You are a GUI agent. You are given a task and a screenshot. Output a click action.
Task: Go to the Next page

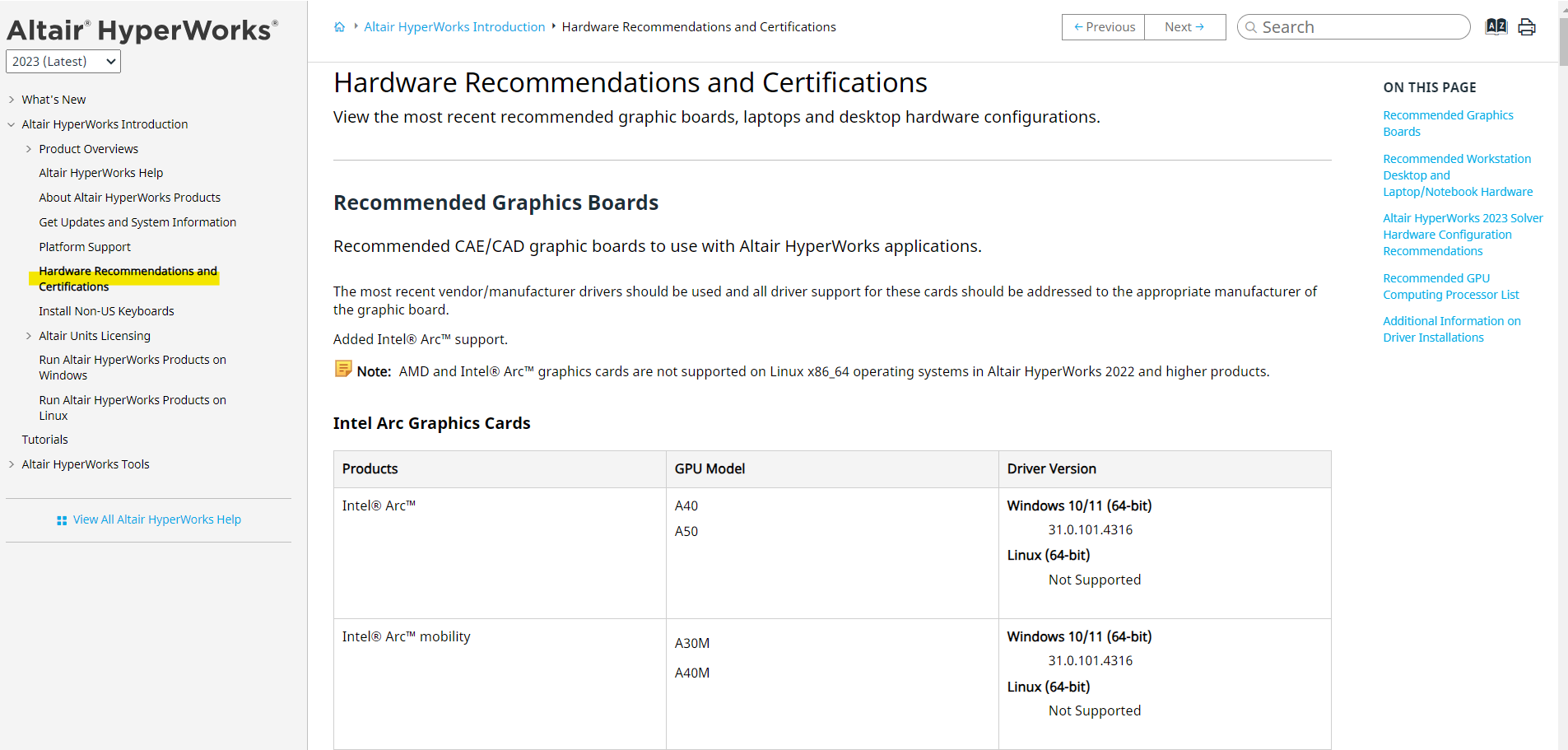pyautogui.click(x=1184, y=27)
